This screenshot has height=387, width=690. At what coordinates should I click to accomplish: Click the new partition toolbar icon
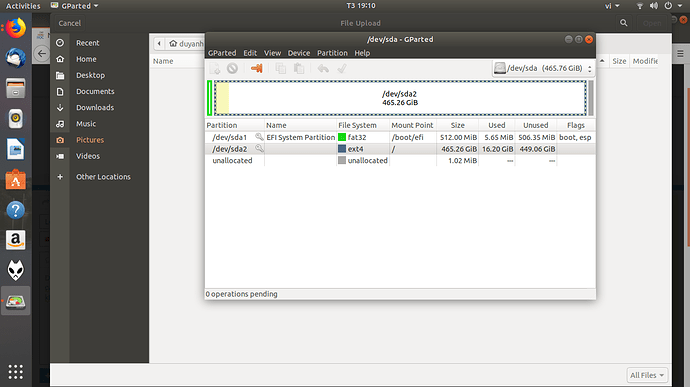pos(215,68)
